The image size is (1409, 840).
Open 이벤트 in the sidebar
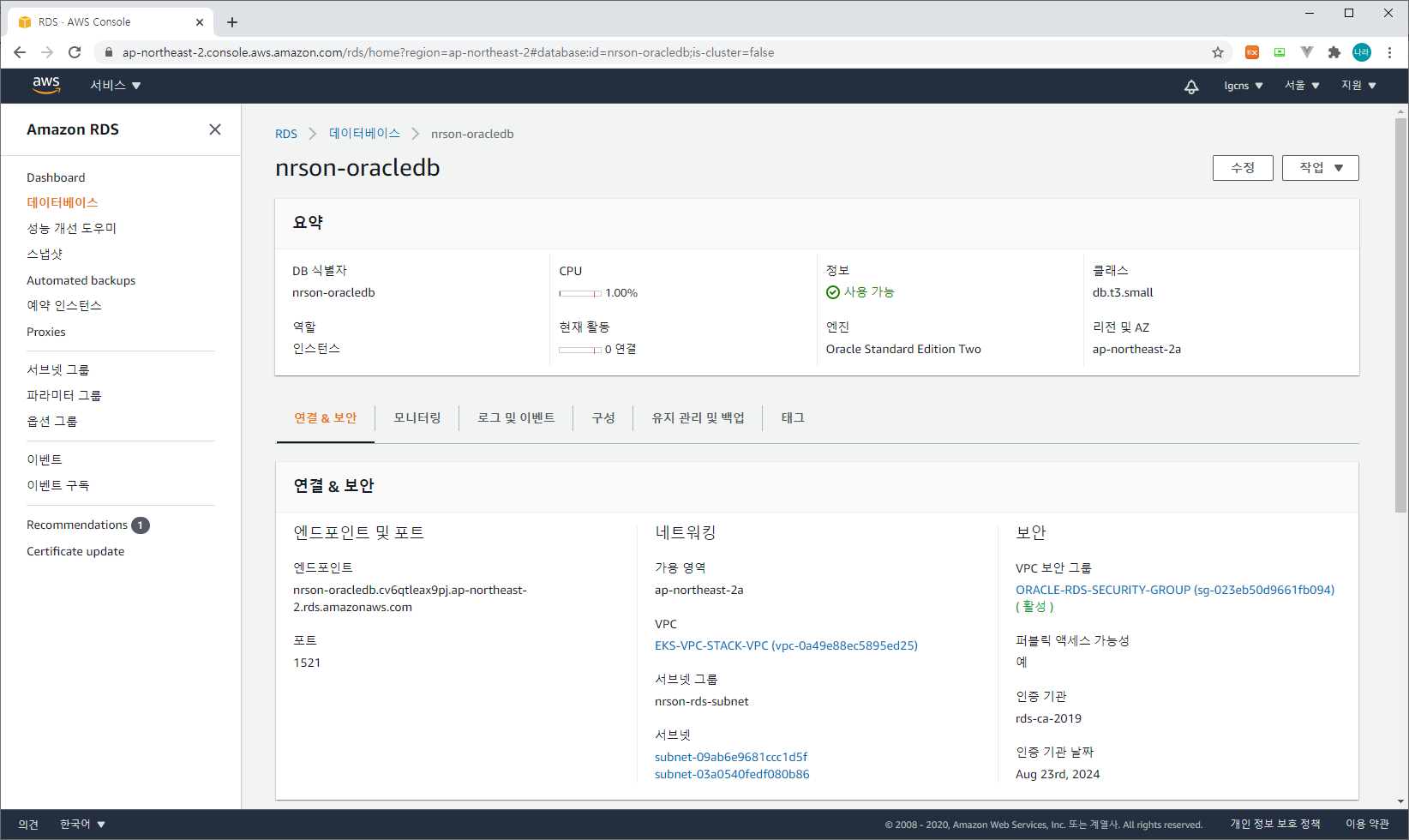coord(45,460)
